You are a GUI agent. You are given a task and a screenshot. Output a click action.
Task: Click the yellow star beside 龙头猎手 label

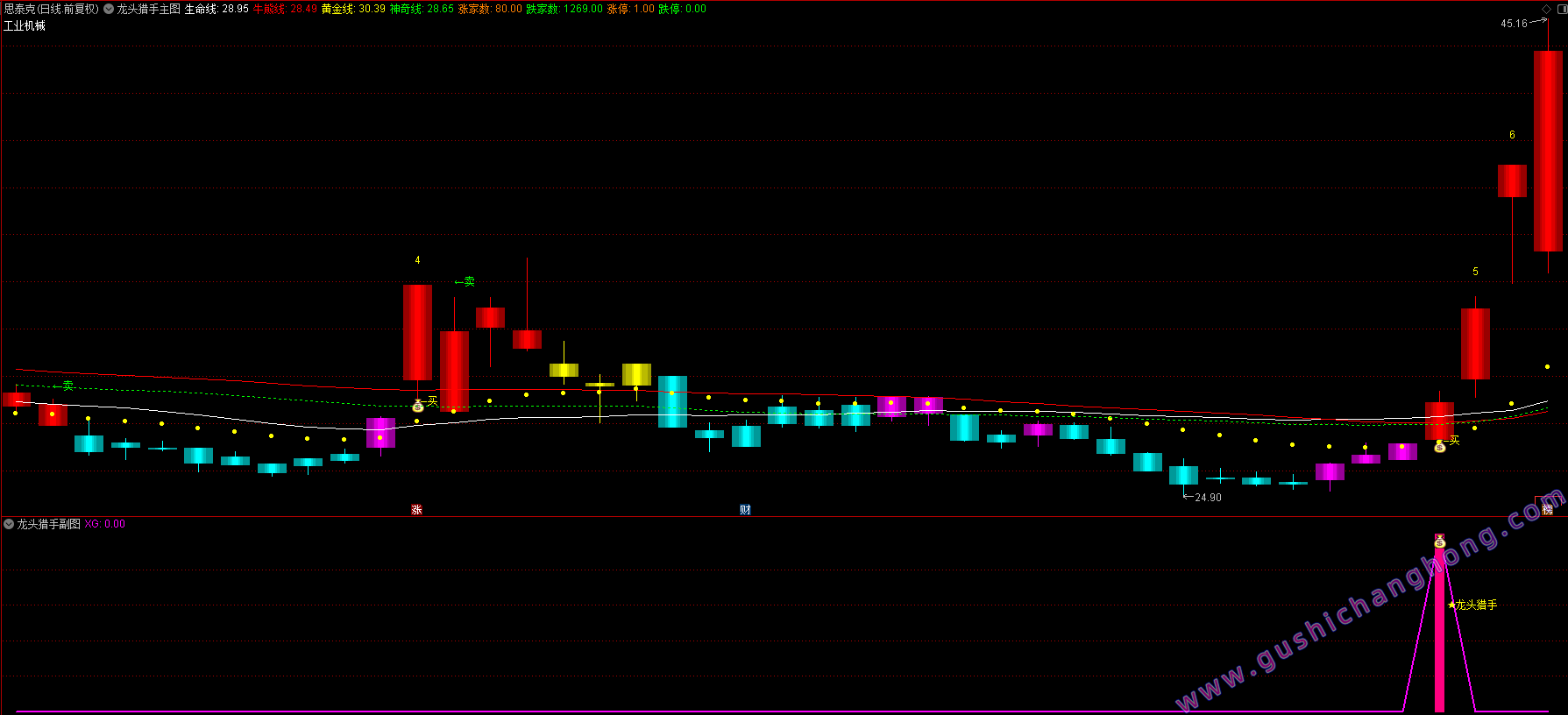1451,605
